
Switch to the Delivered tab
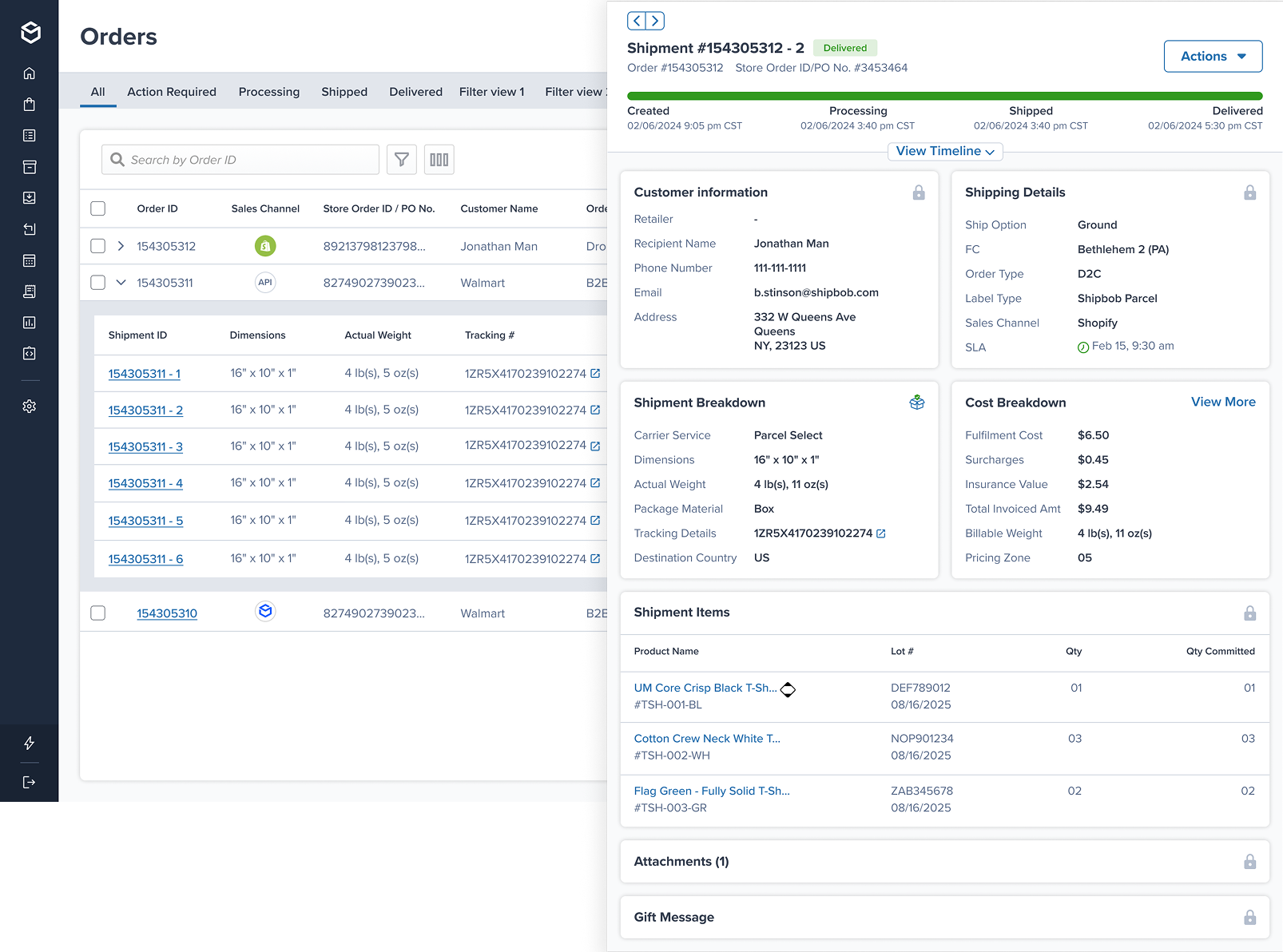[x=415, y=92]
